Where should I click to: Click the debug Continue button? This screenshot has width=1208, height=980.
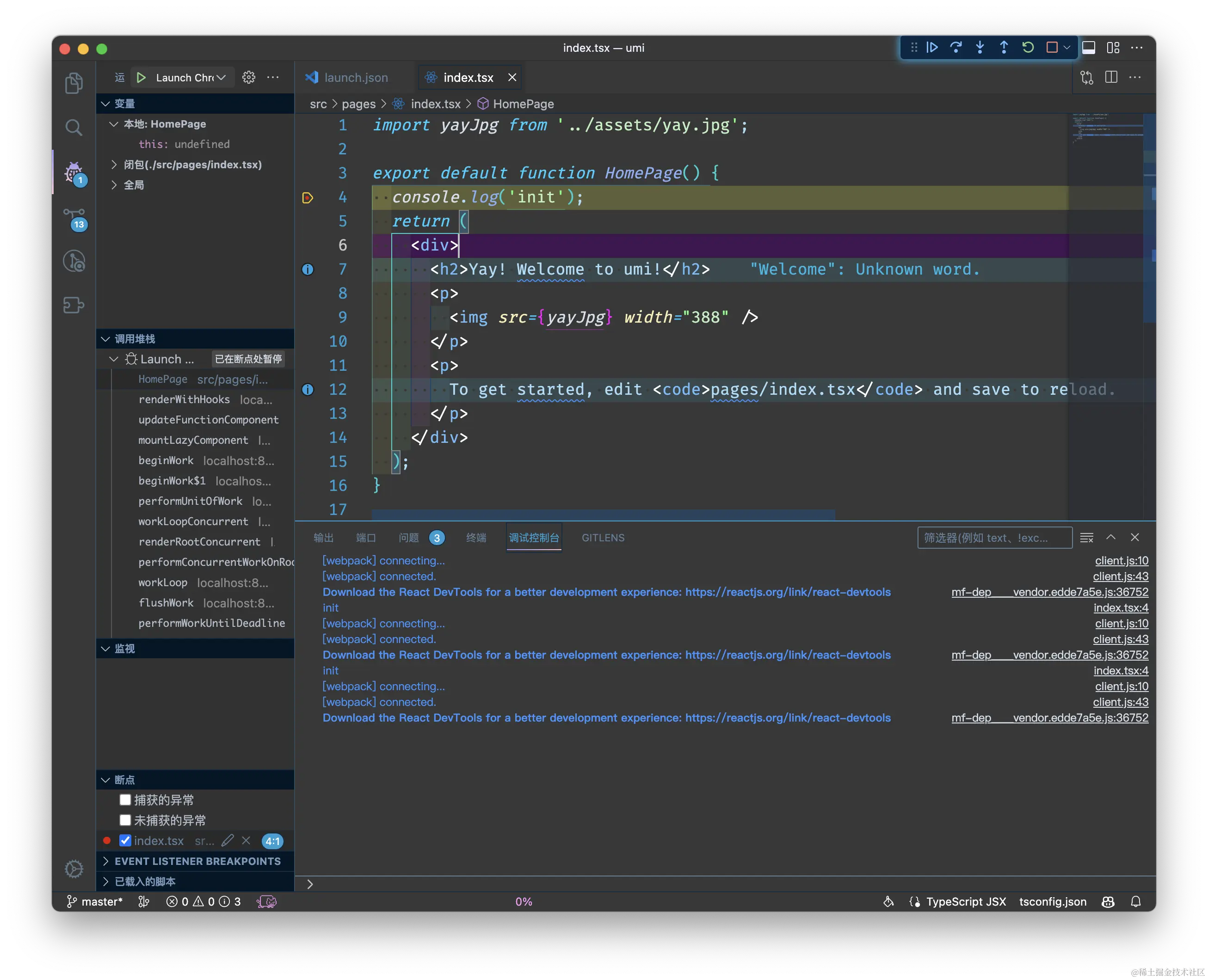932,48
